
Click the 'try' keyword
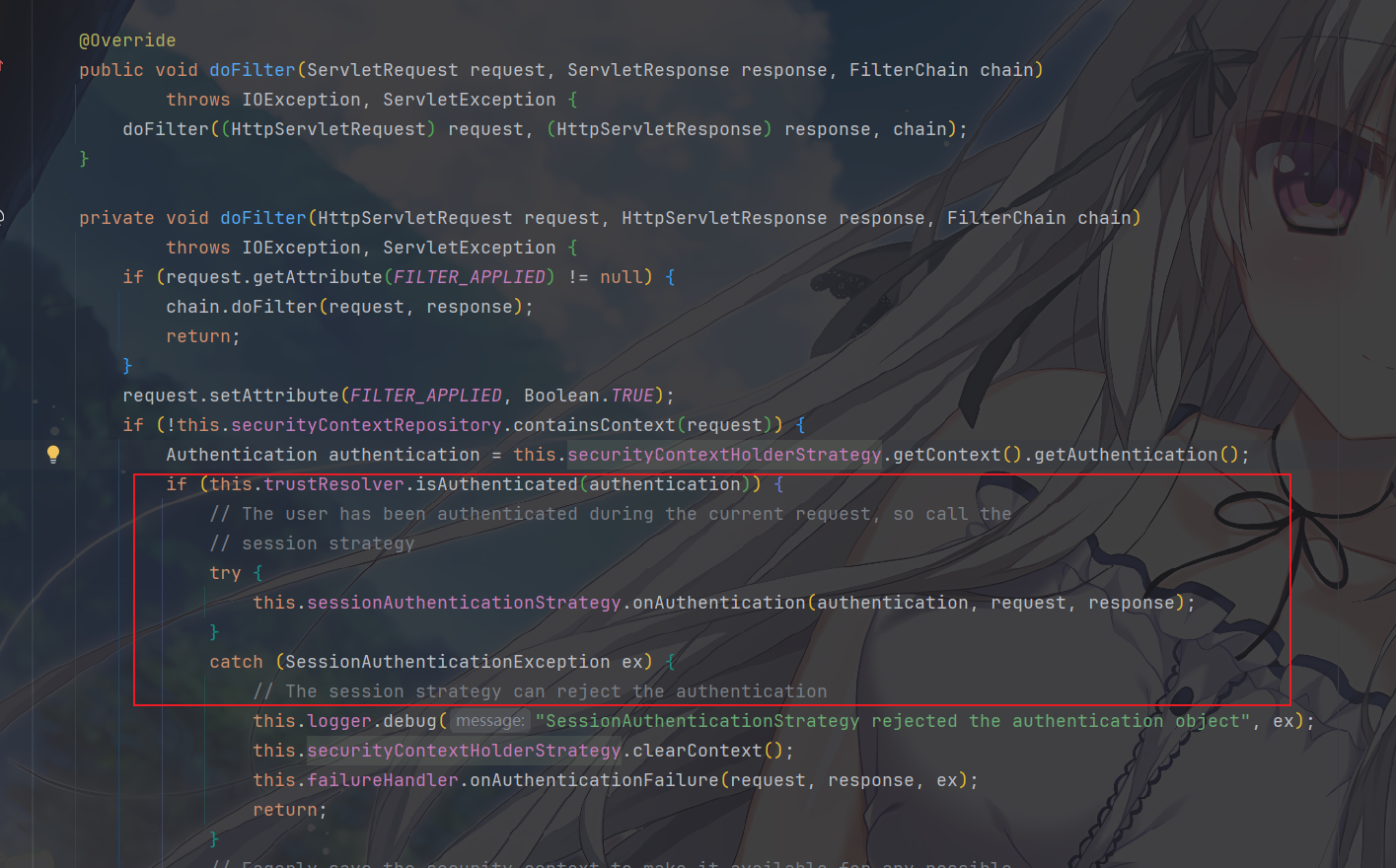225,573
